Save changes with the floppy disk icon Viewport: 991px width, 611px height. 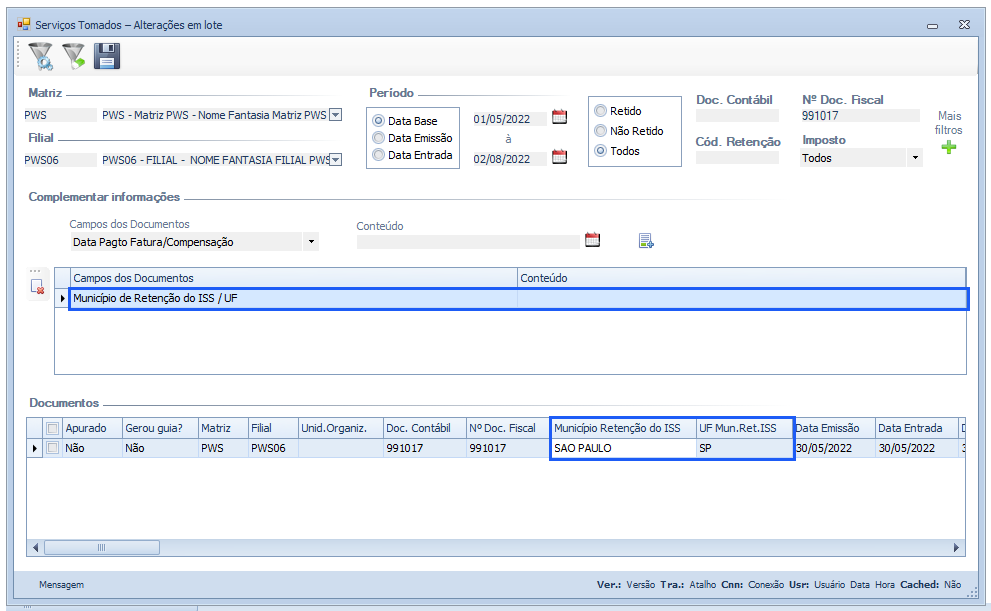[107, 57]
